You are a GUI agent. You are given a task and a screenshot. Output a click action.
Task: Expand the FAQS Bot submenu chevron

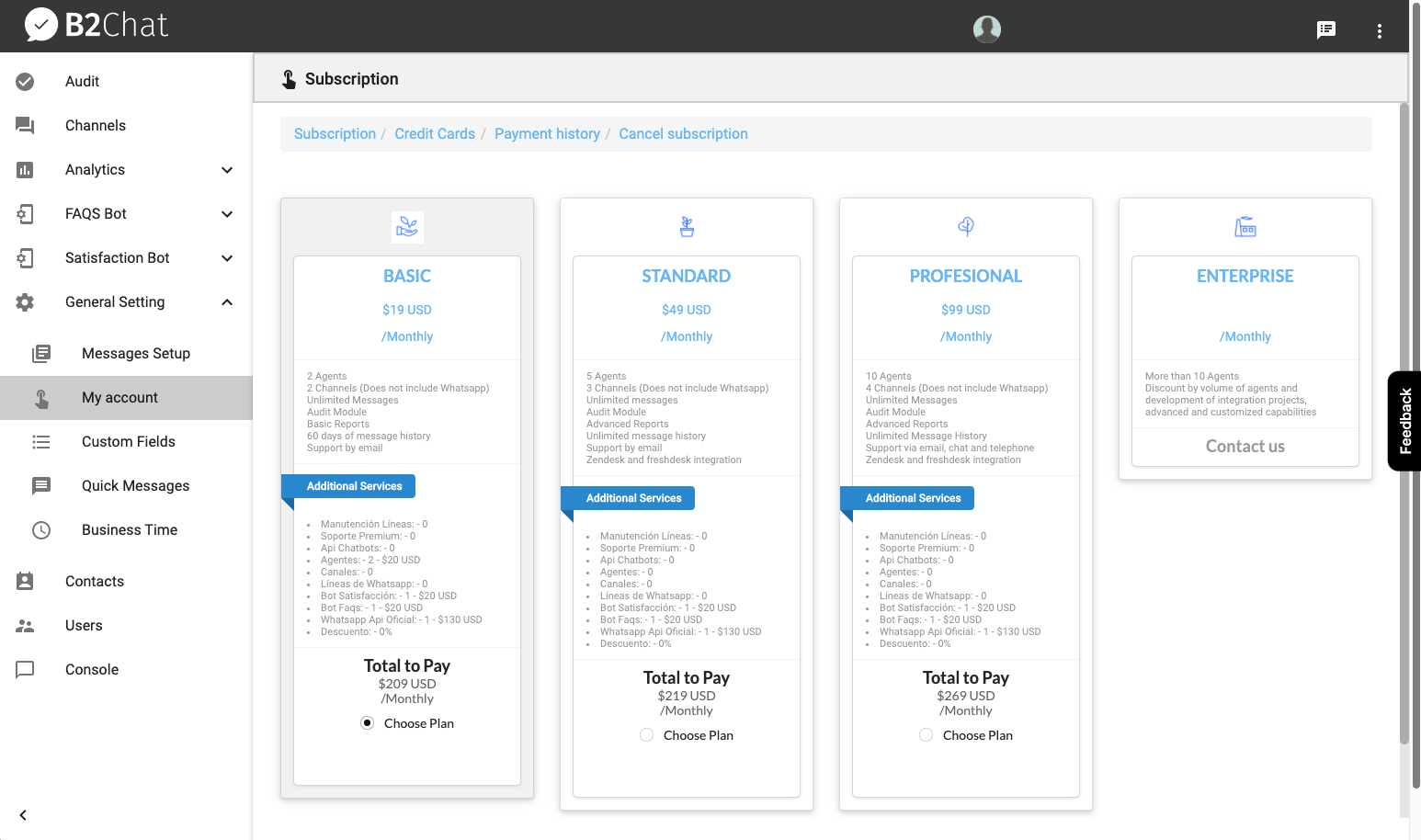(227, 214)
